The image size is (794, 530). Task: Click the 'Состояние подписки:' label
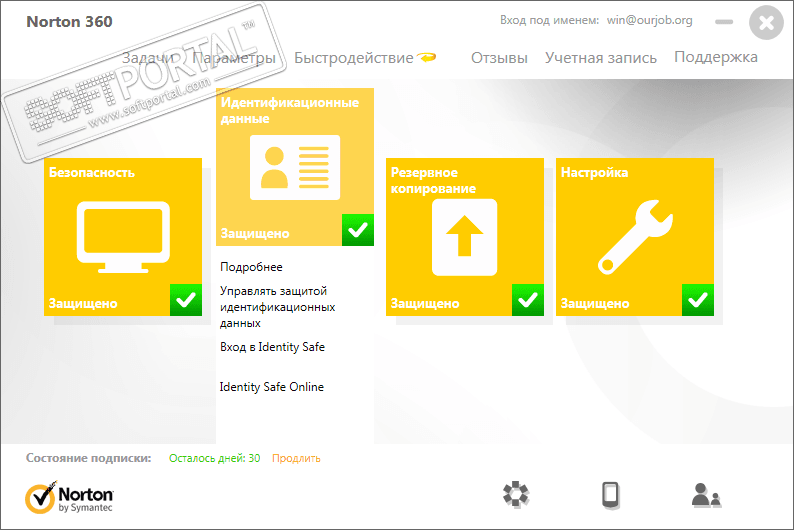[89, 458]
